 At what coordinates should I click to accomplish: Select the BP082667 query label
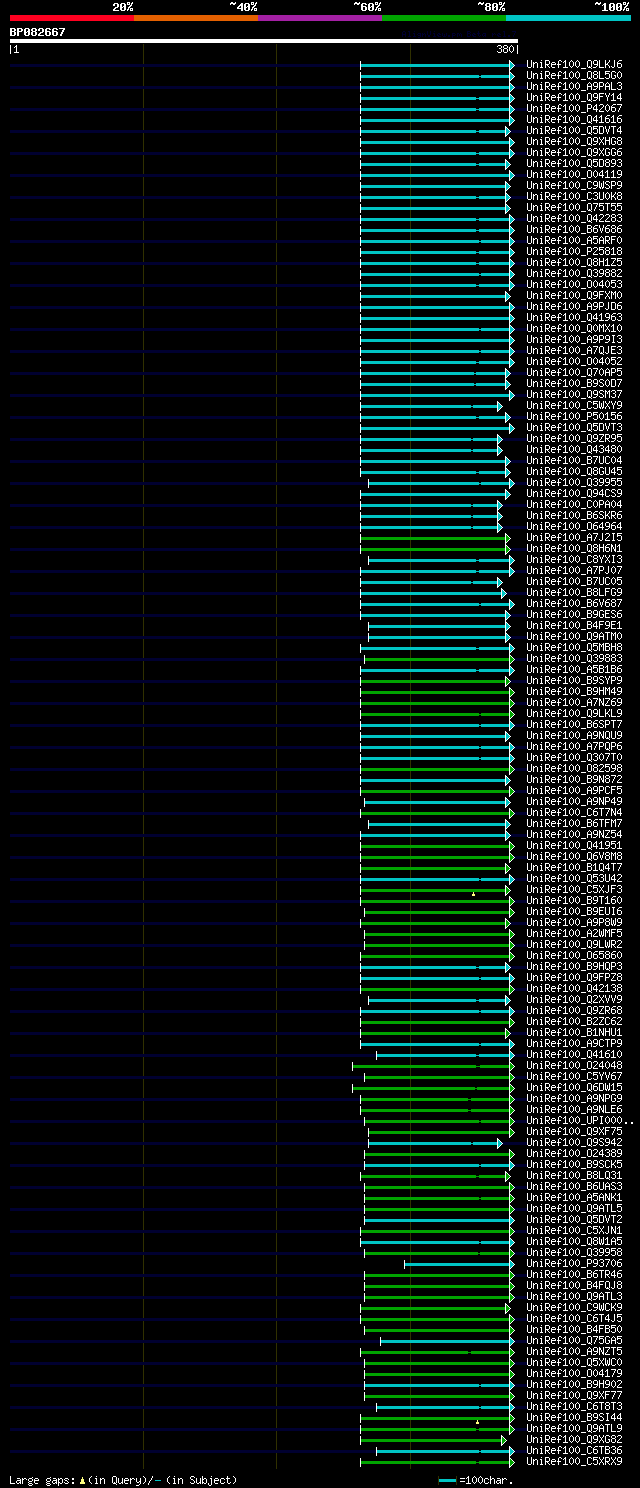[x=38, y=32]
